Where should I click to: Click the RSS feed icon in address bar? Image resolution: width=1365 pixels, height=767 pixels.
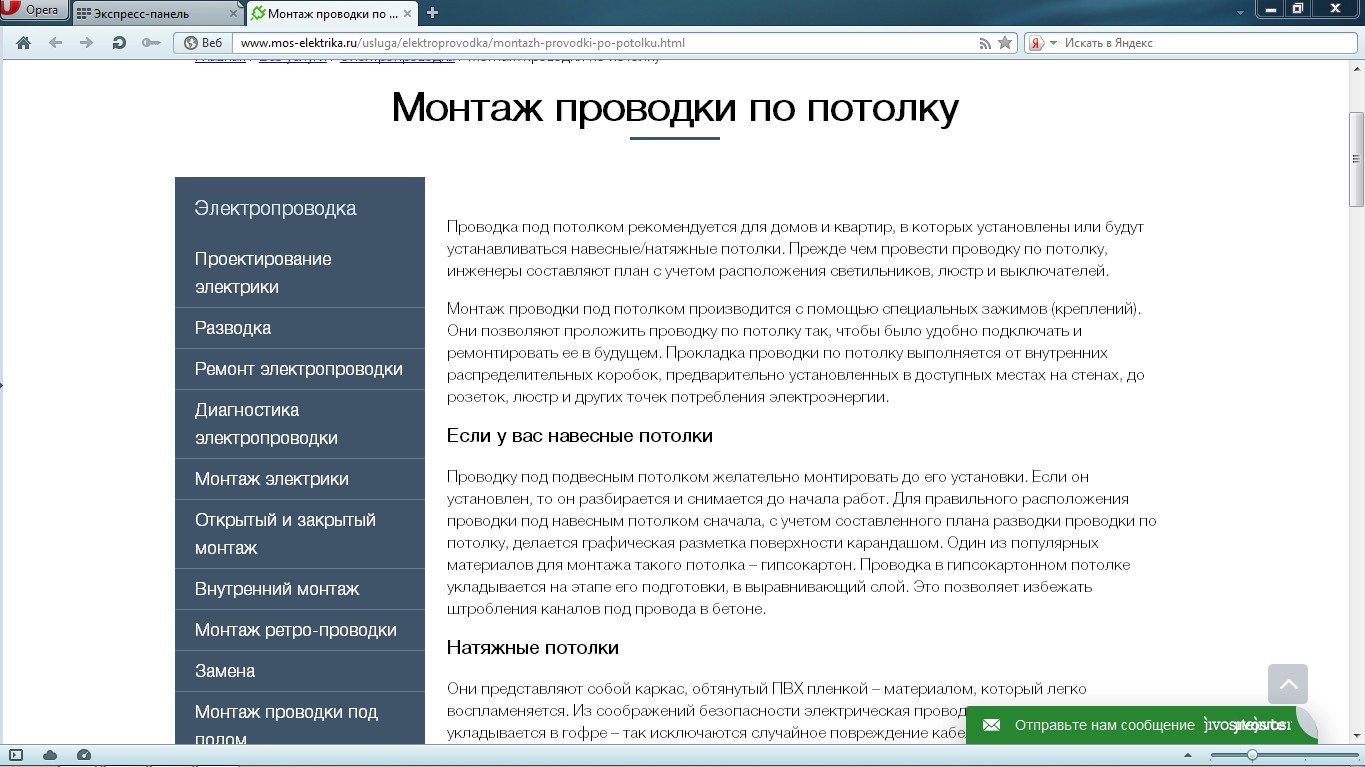(985, 43)
